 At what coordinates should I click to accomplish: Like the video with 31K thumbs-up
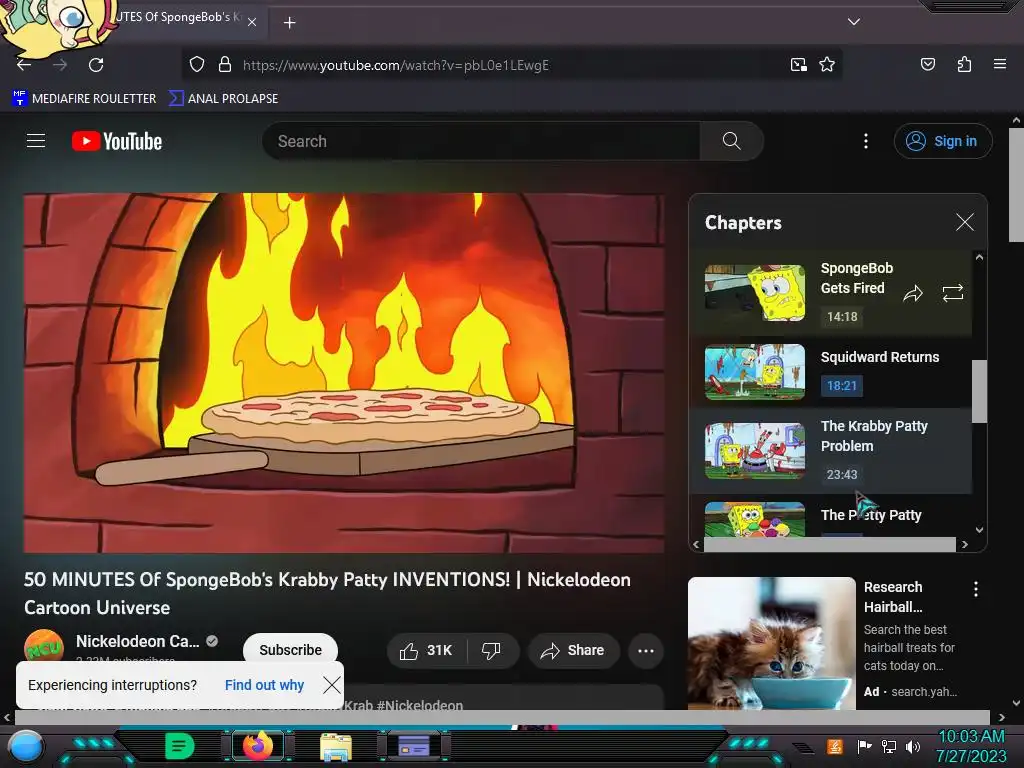coord(426,650)
